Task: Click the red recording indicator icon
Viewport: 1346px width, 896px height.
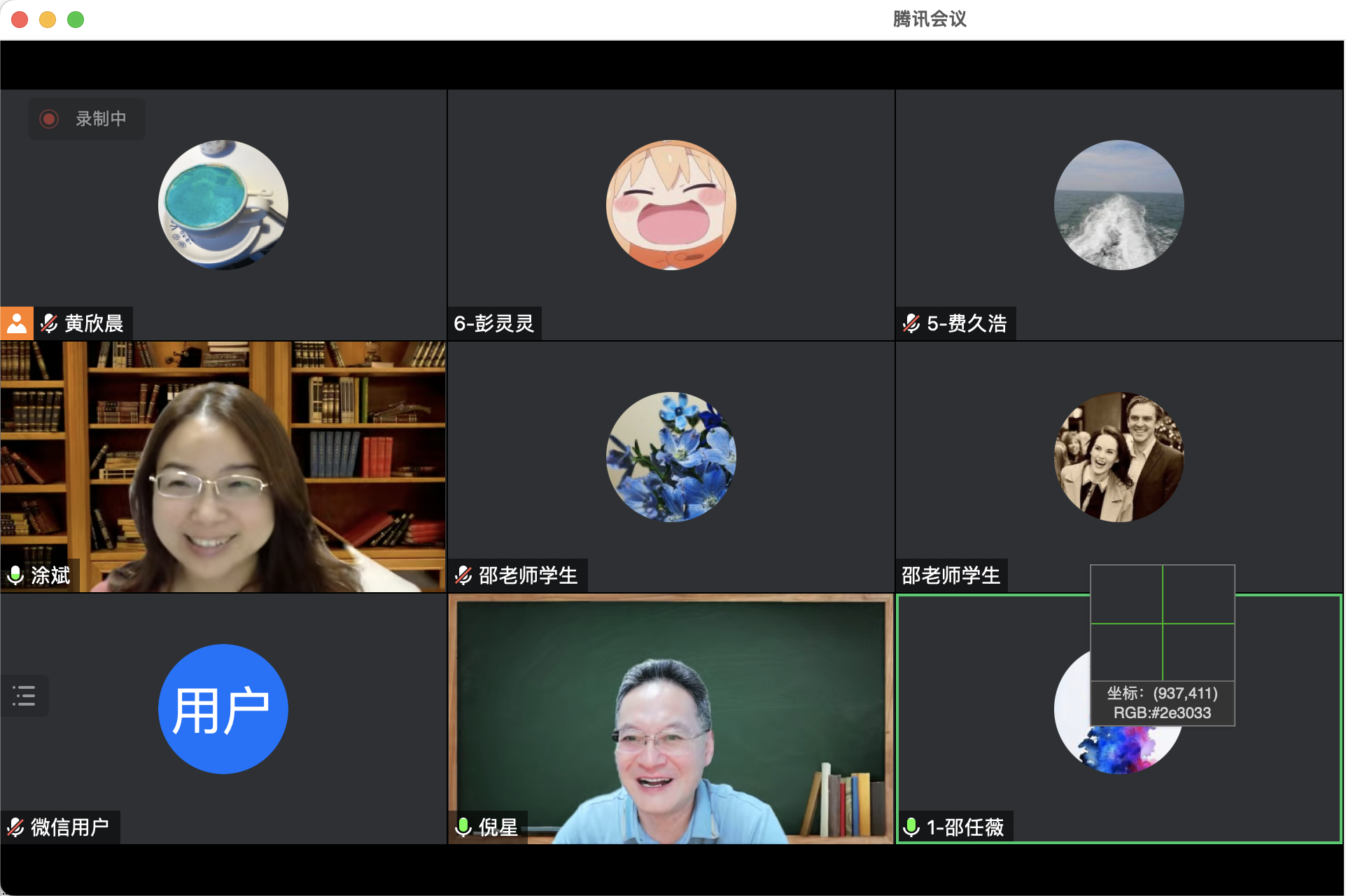Action: tap(49, 119)
